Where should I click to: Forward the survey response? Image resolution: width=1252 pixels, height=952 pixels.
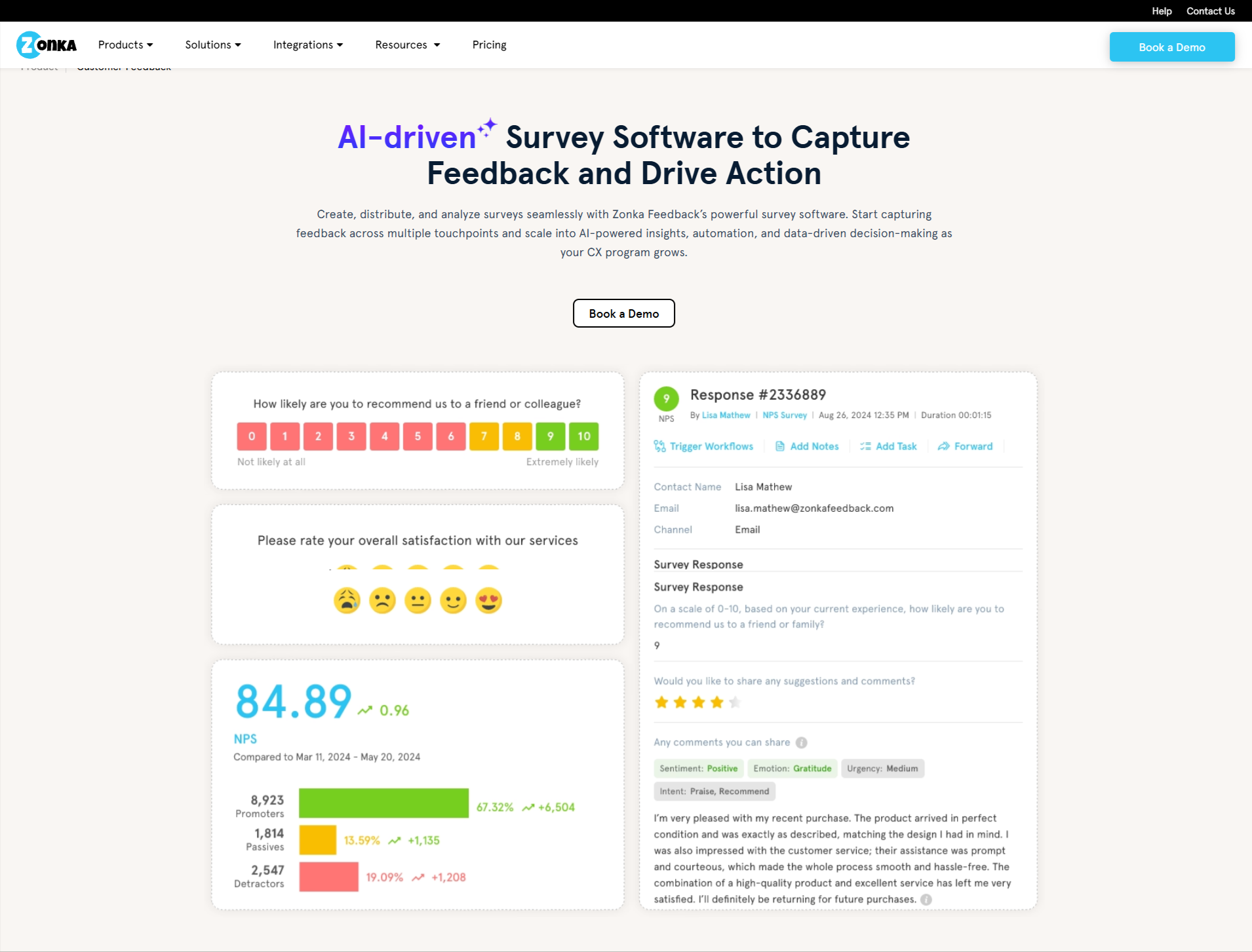944,446
